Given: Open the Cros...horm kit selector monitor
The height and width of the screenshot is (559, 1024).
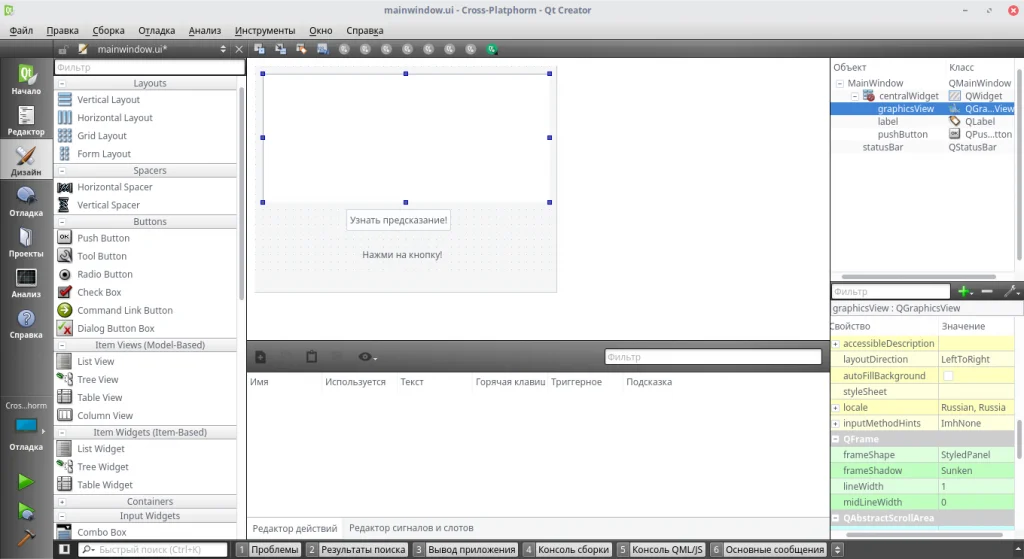Looking at the screenshot, I should (x=26, y=425).
